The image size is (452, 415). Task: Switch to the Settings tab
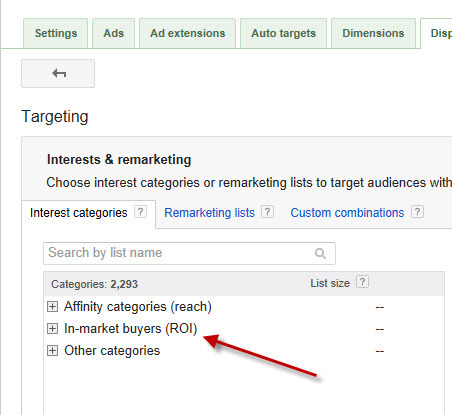pos(56,33)
